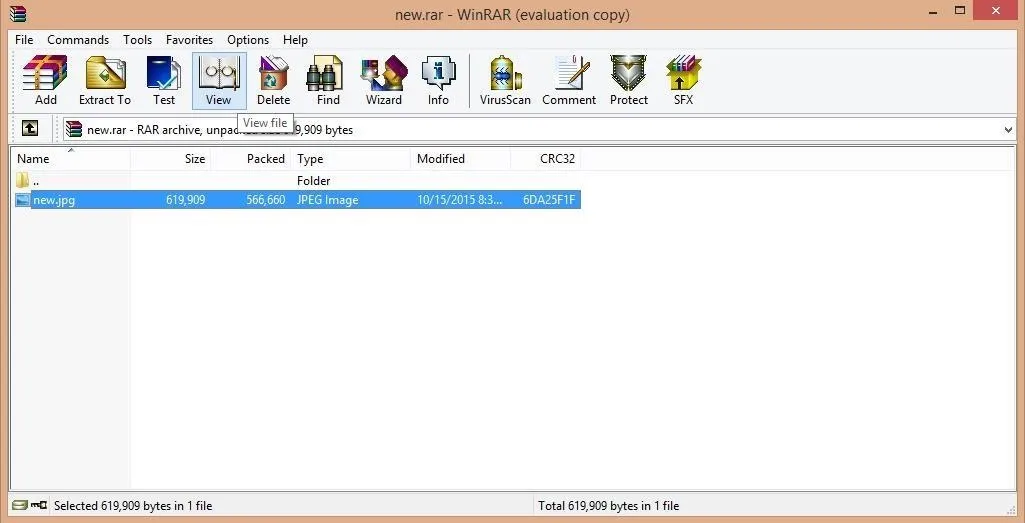Image resolution: width=1025 pixels, height=523 pixels.
Task: Click the 6DA25F1F checksum cell
Action: coord(549,200)
